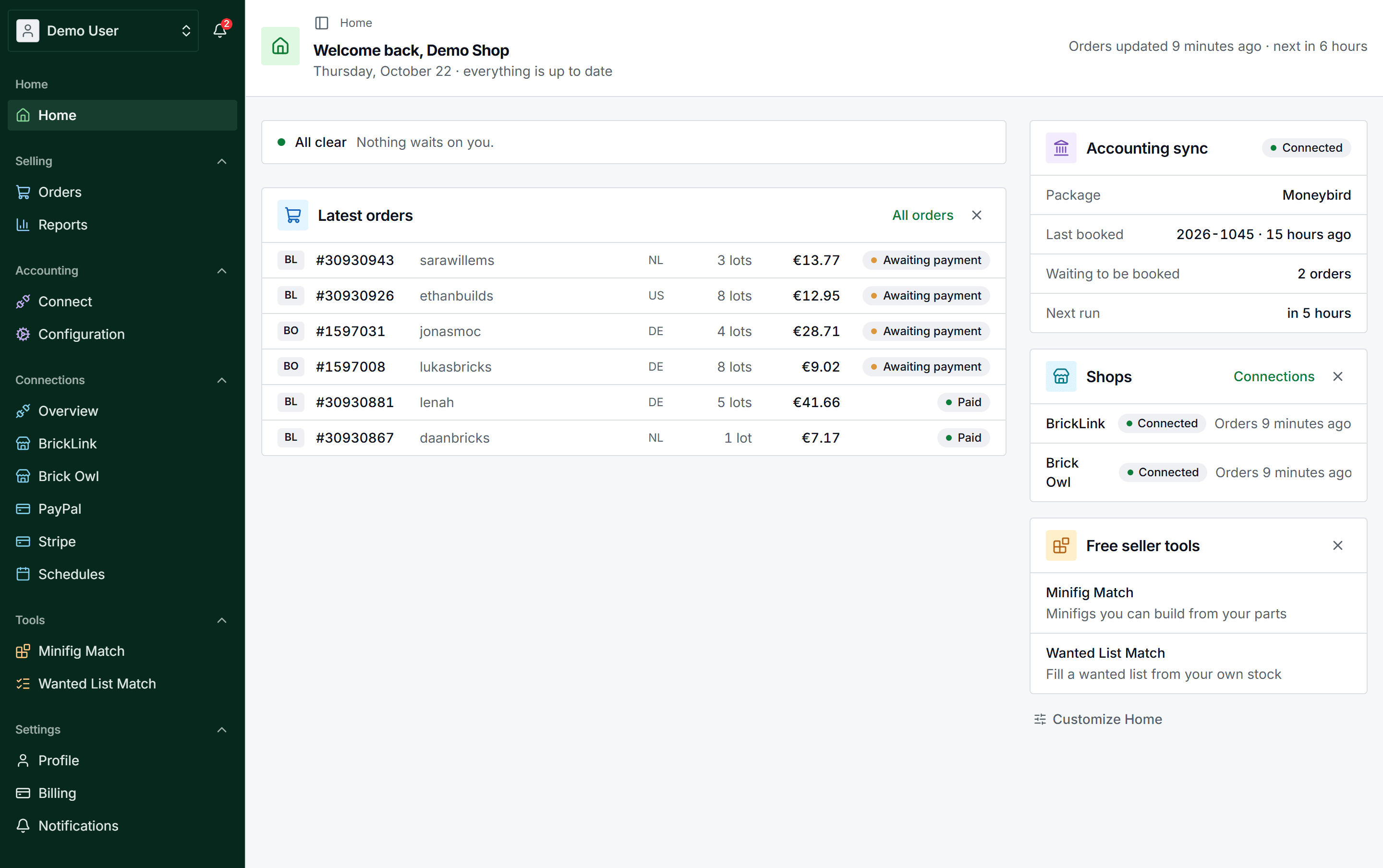This screenshot has width=1383, height=868.
Task: Open Minifig Match in the sidebar
Action: [x=122, y=651]
